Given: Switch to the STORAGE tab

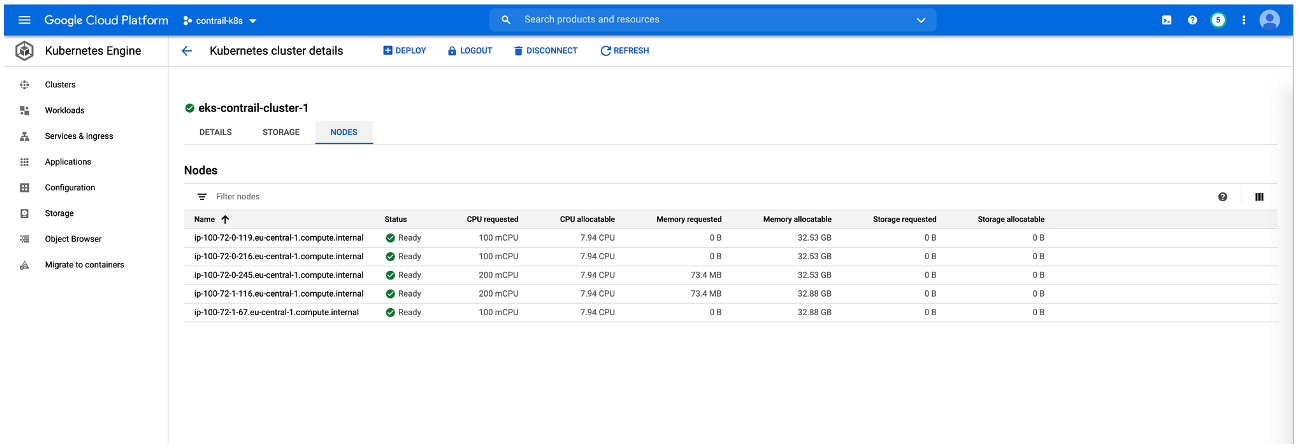Looking at the screenshot, I should tap(281, 132).
